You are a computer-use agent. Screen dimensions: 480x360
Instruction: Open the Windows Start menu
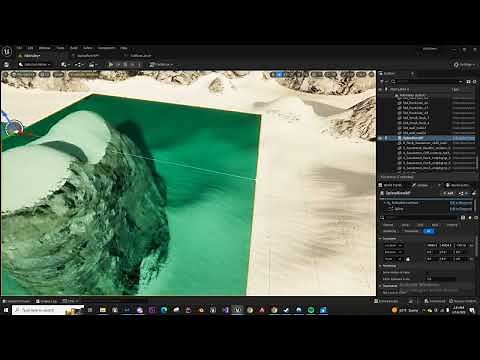6,310
